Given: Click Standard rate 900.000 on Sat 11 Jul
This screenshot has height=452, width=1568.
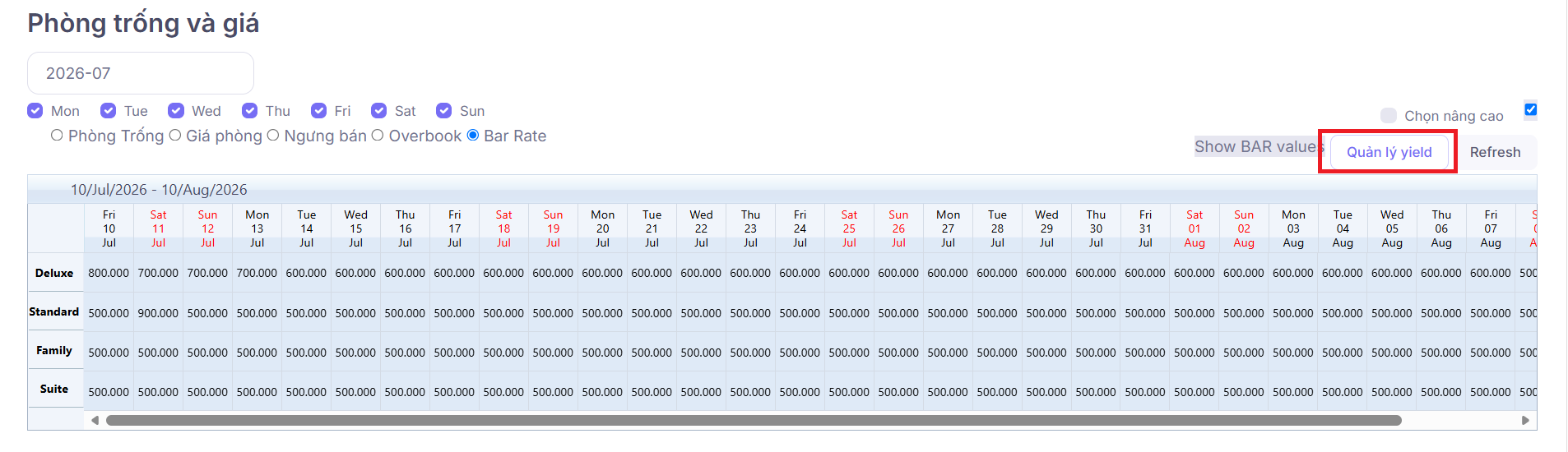Looking at the screenshot, I should click(x=158, y=313).
